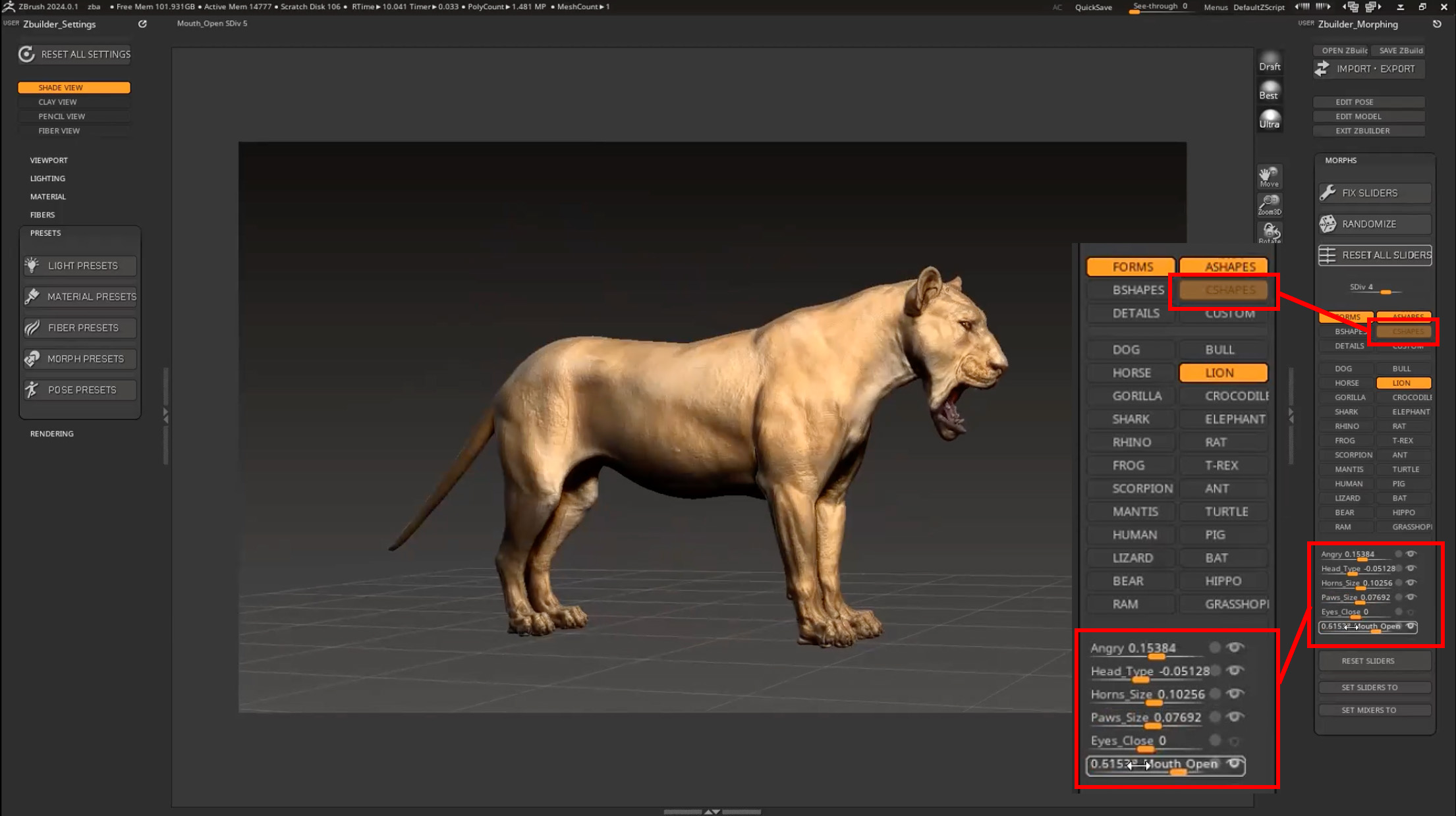Viewport: 1456px width, 816px height.
Task: Click the Edit Pose button
Action: click(1368, 102)
